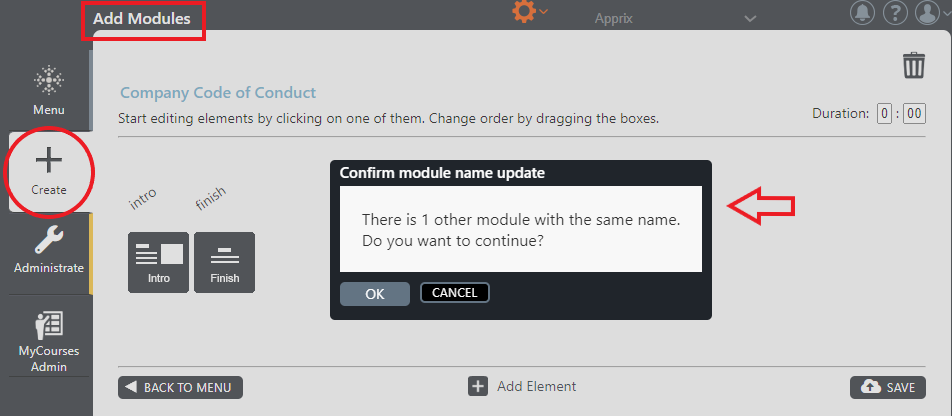952x416 pixels.
Task: Dismiss the dialog with CANCEL
Action: coord(455,293)
